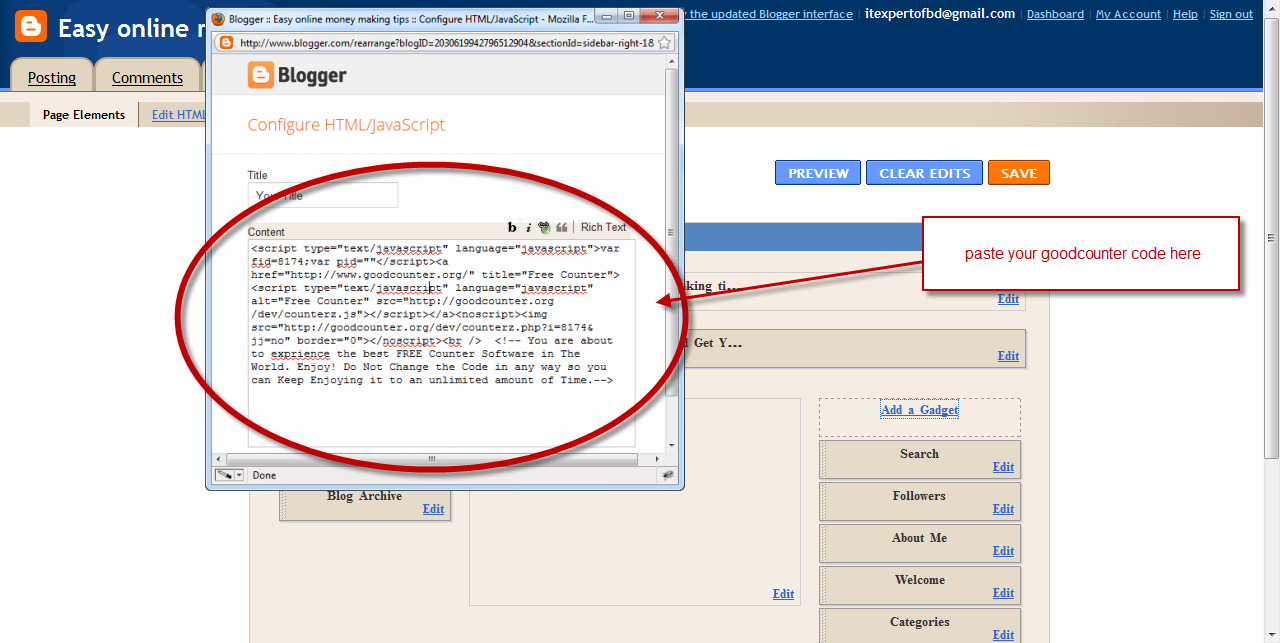Click Edit on the Search gadget
The width and height of the screenshot is (1280, 643).
point(1003,467)
